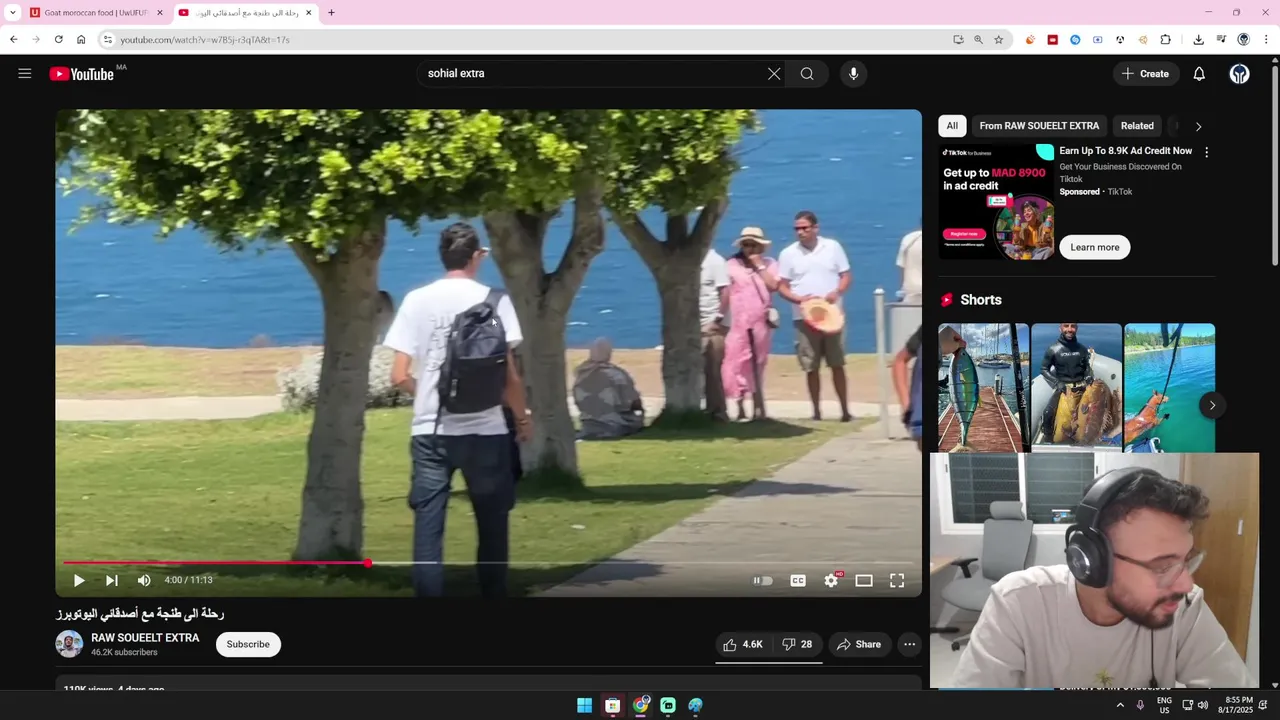Skip to the next video
The image size is (1280, 720).
click(112, 580)
